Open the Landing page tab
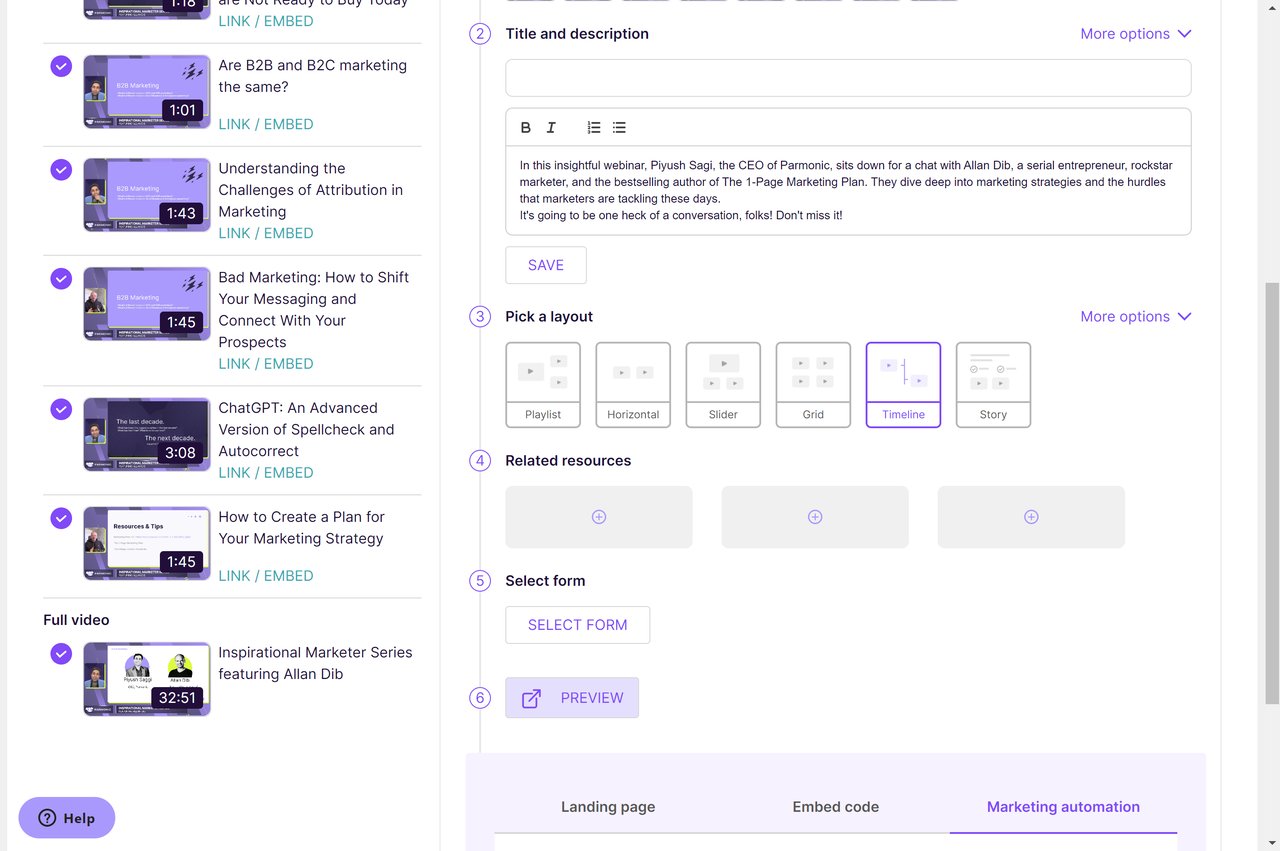 coord(608,807)
